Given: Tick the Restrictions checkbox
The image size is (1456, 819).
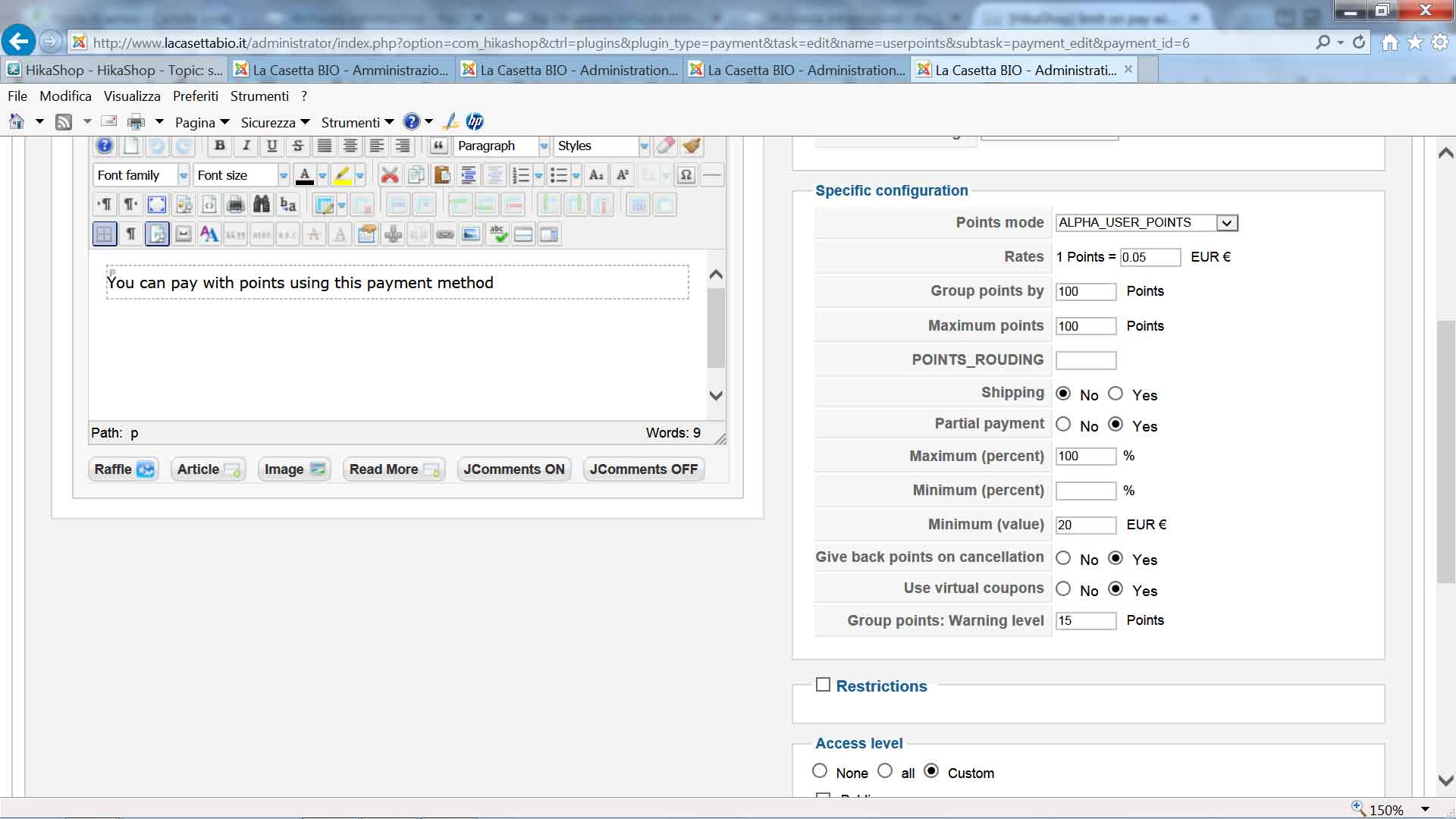Looking at the screenshot, I should pyautogui.click(x=824, y=685).
